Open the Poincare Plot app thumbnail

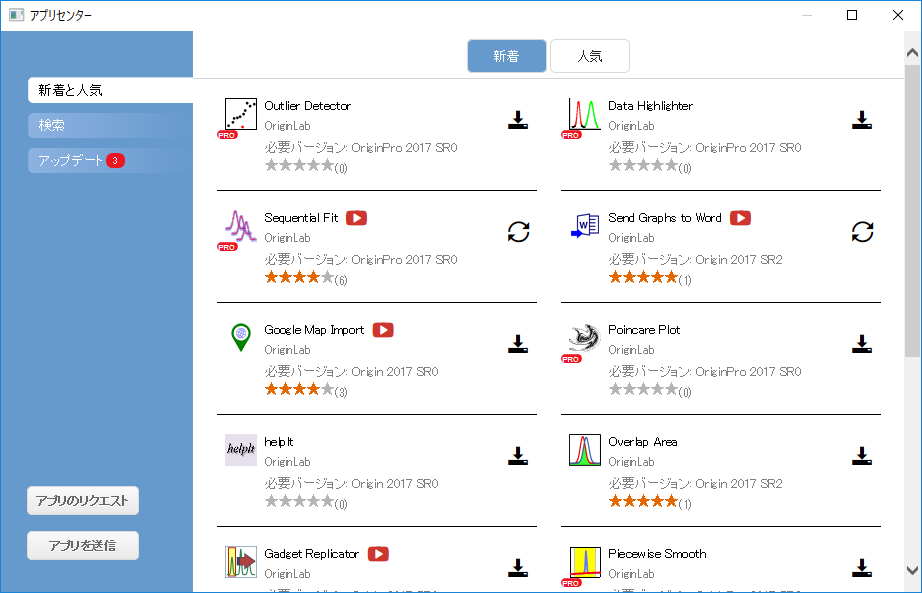pos(584,338)
